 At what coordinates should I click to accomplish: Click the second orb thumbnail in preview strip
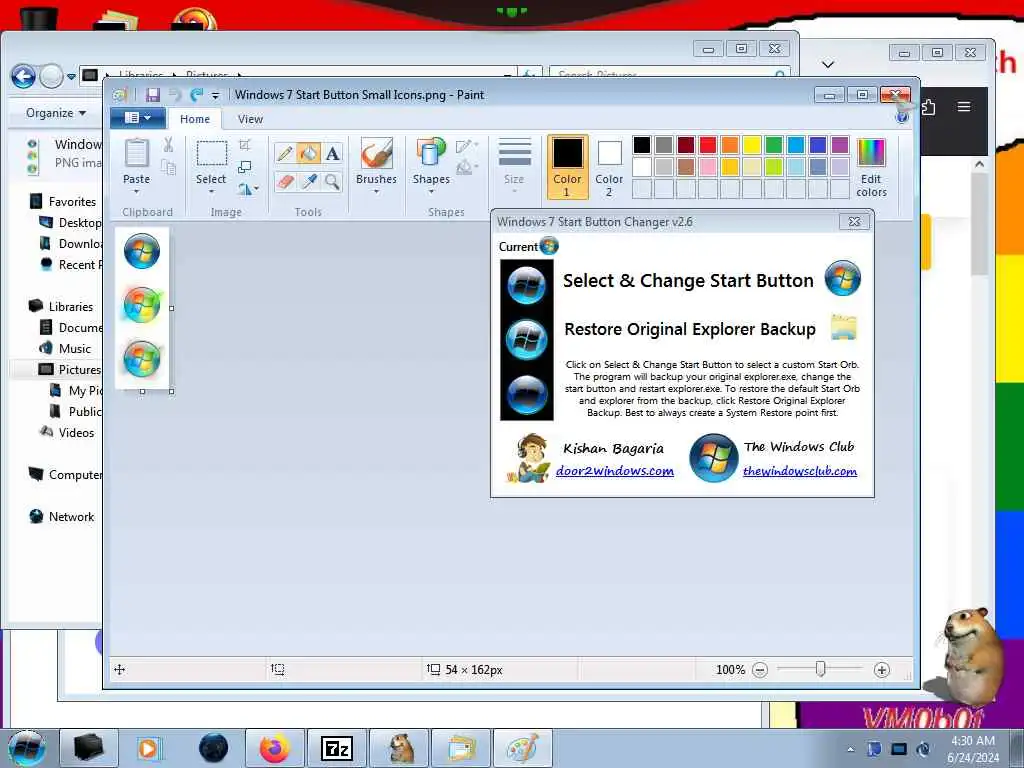click(x=526, y=339)
